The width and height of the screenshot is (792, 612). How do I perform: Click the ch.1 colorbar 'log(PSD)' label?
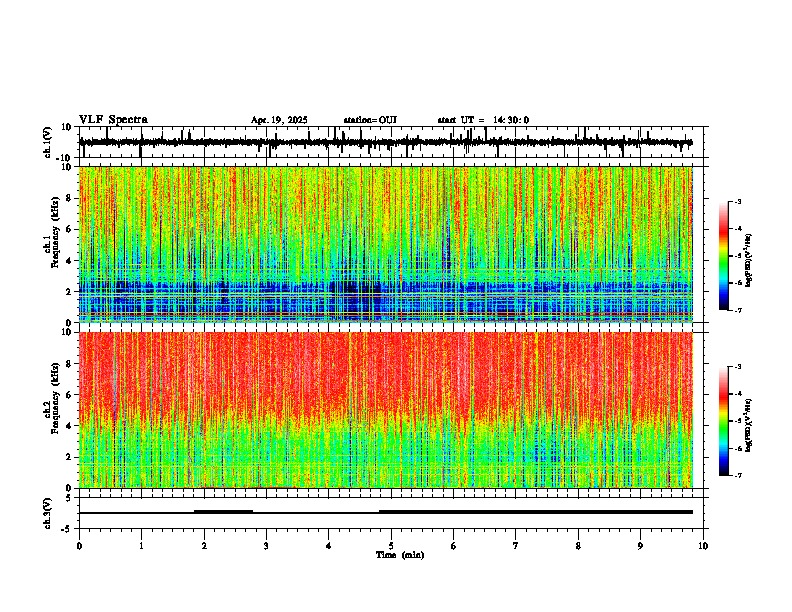coord(749,261)
